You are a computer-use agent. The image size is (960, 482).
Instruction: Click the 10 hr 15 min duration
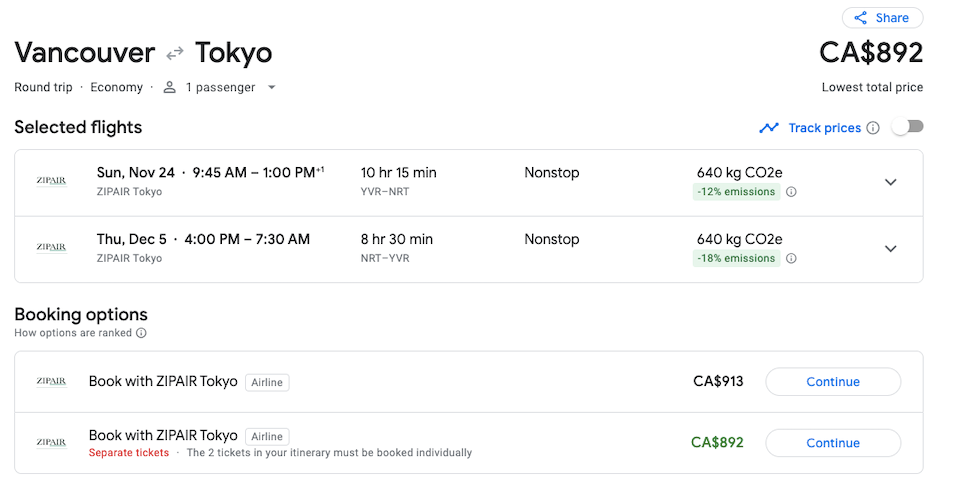(x=399, y=173)
